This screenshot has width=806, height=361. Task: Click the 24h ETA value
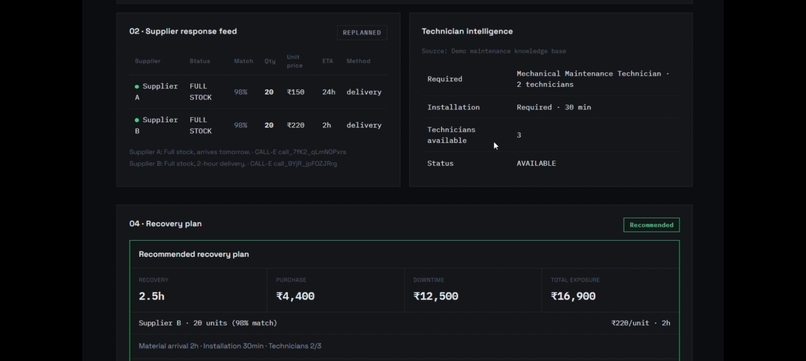pos(328,92)
